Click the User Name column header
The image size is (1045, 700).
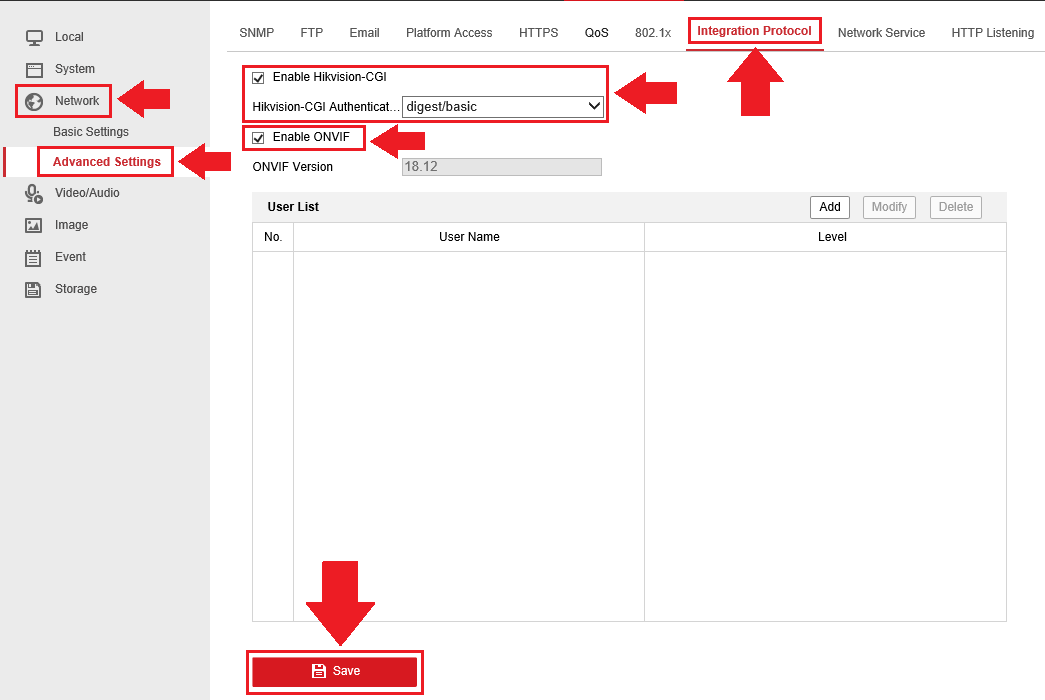pos(469,237)
